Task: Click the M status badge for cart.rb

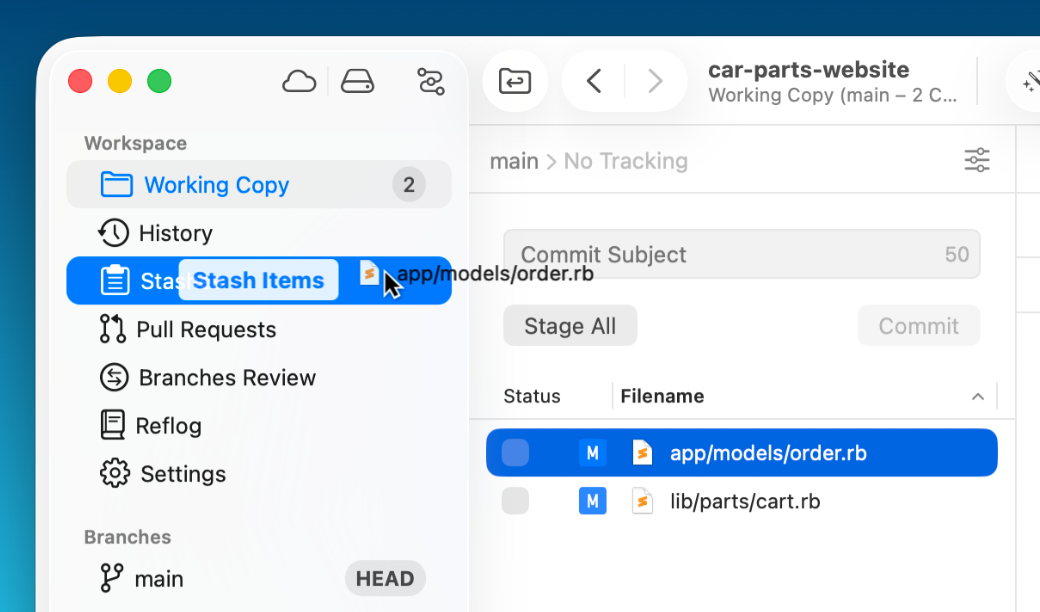Action: click(592, 501)
